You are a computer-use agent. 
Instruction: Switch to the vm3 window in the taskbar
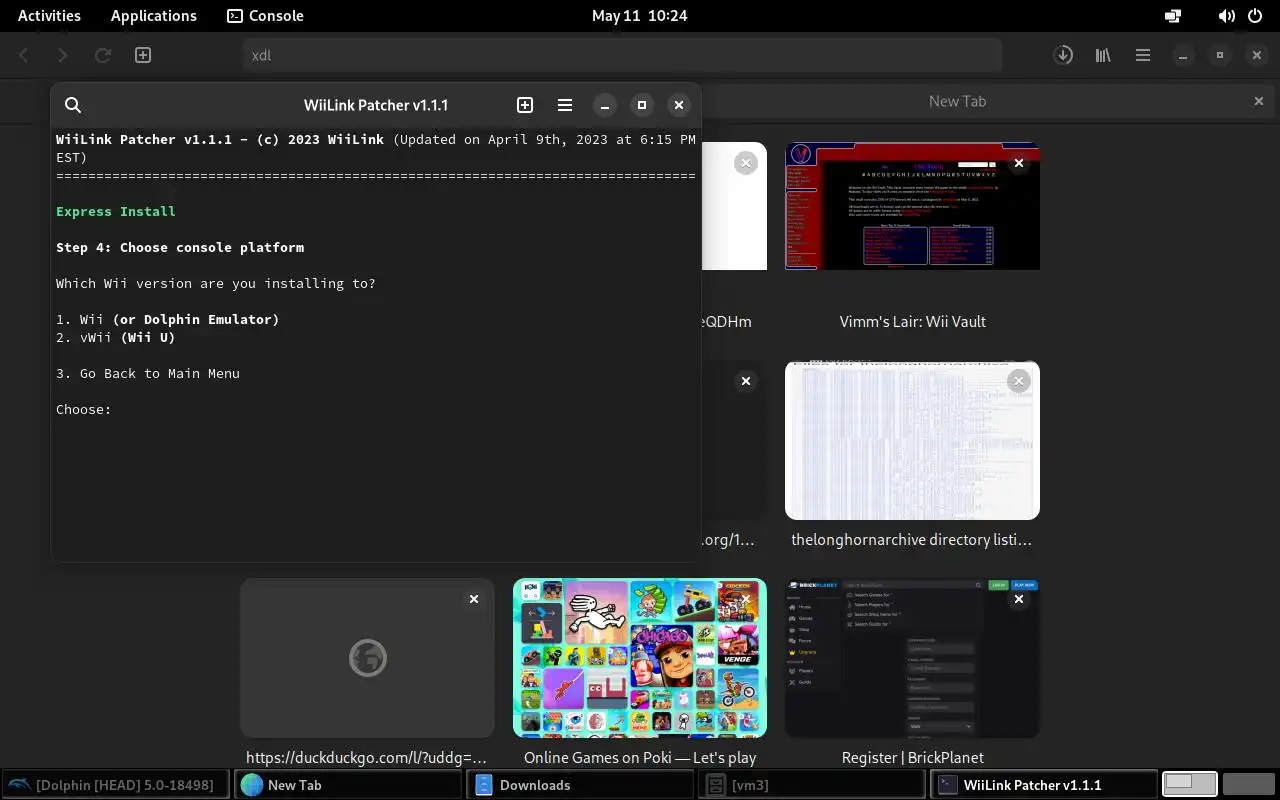[x=813, y=785]
